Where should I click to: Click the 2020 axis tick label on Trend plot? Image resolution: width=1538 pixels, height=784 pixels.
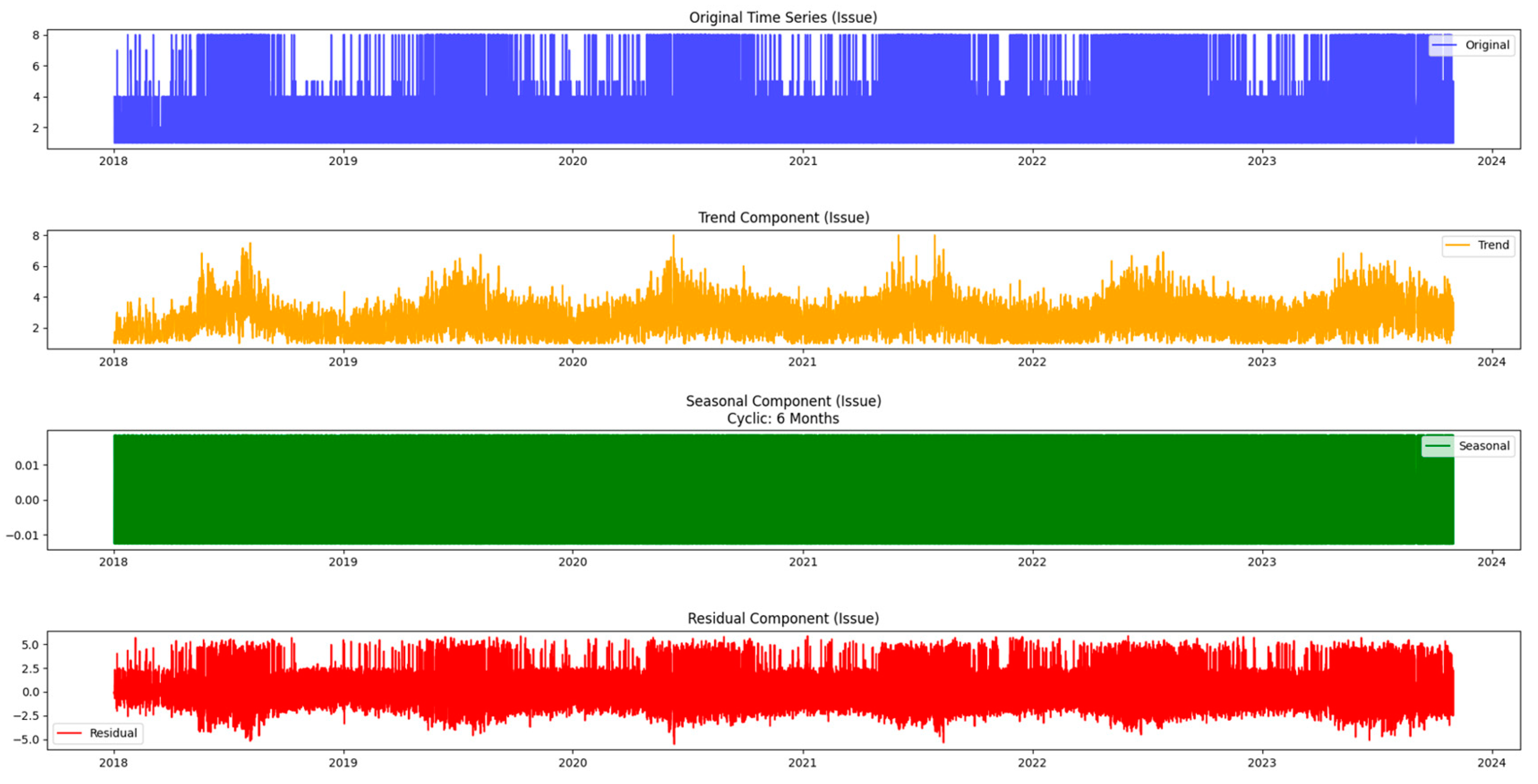pyautogui.click(x=572, y=362)
